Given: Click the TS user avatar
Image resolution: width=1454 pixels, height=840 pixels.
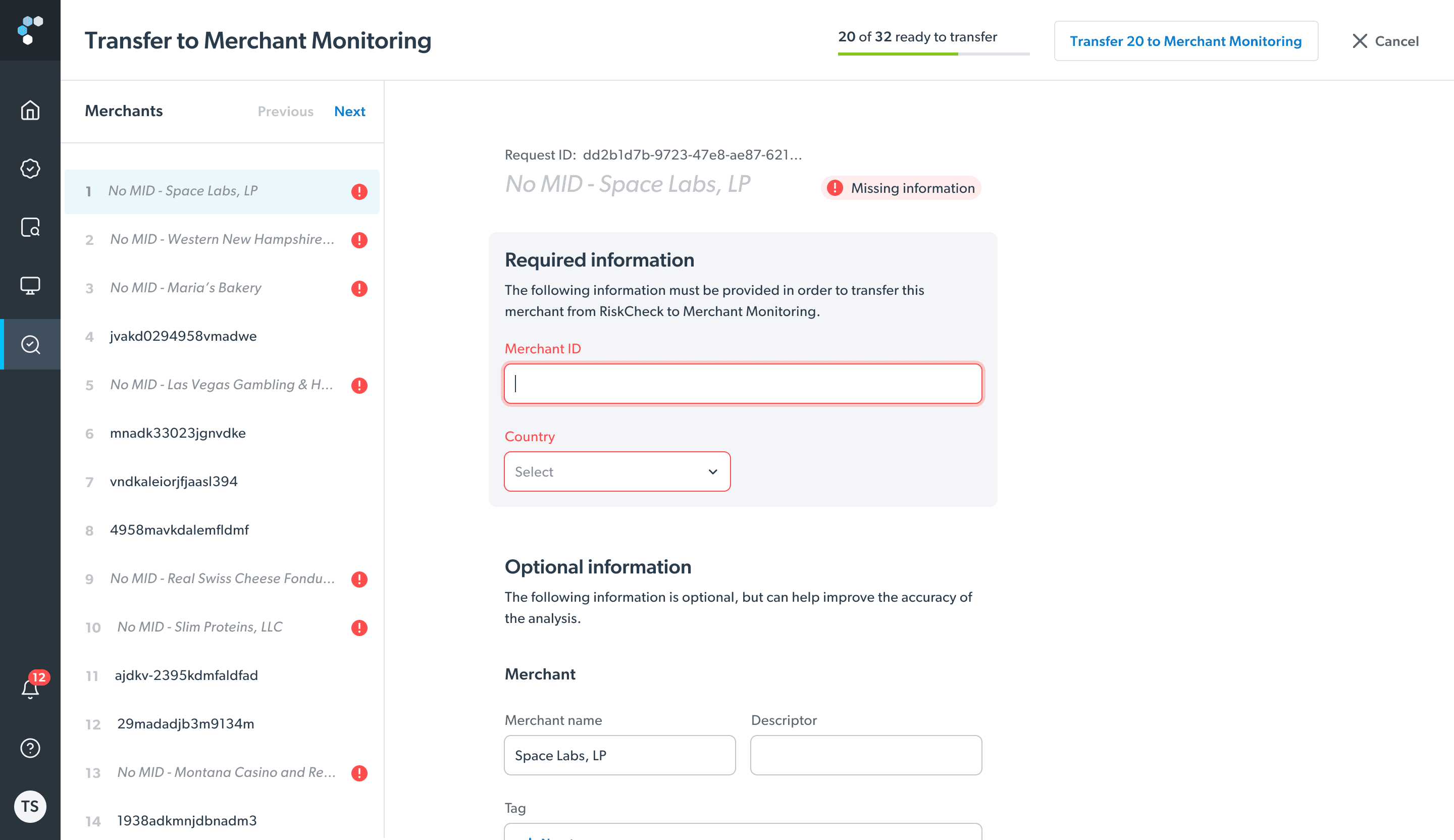Looking at the screenshot, I should coord(30,806).
